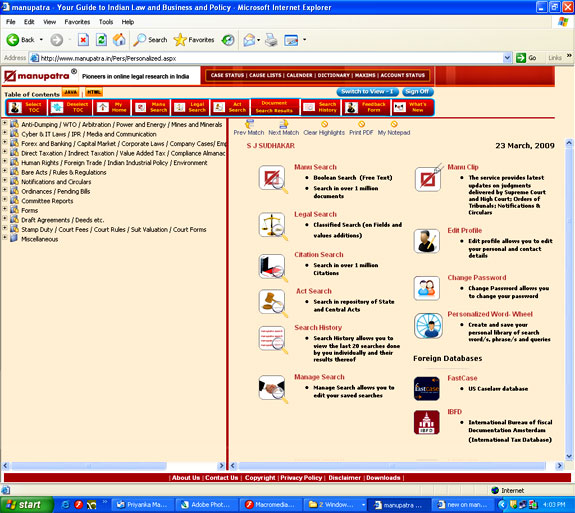The image size is (575, 513).
Task: Open the browser History icon
Action: point(228,40)
